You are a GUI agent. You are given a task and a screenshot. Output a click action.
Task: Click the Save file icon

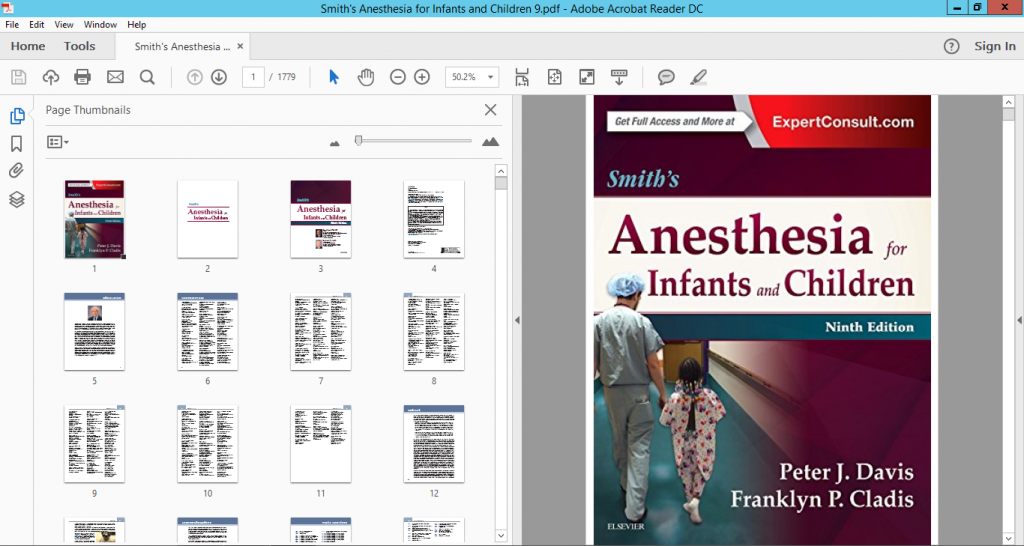click(19, 77)
